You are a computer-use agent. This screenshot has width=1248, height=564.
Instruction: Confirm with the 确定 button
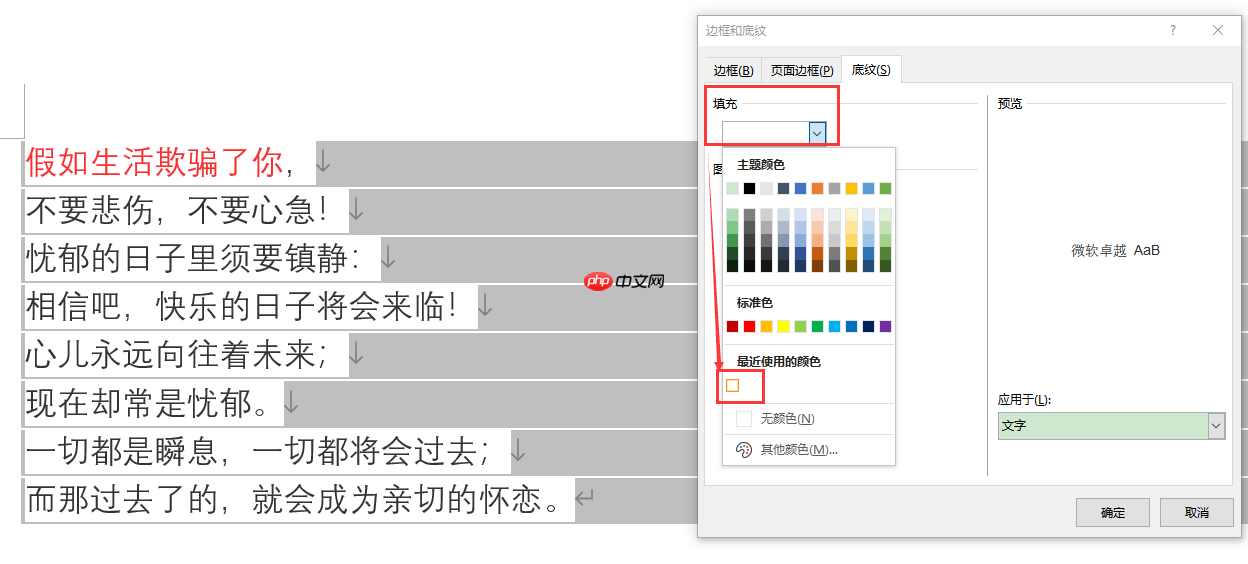click(1112, 512)
